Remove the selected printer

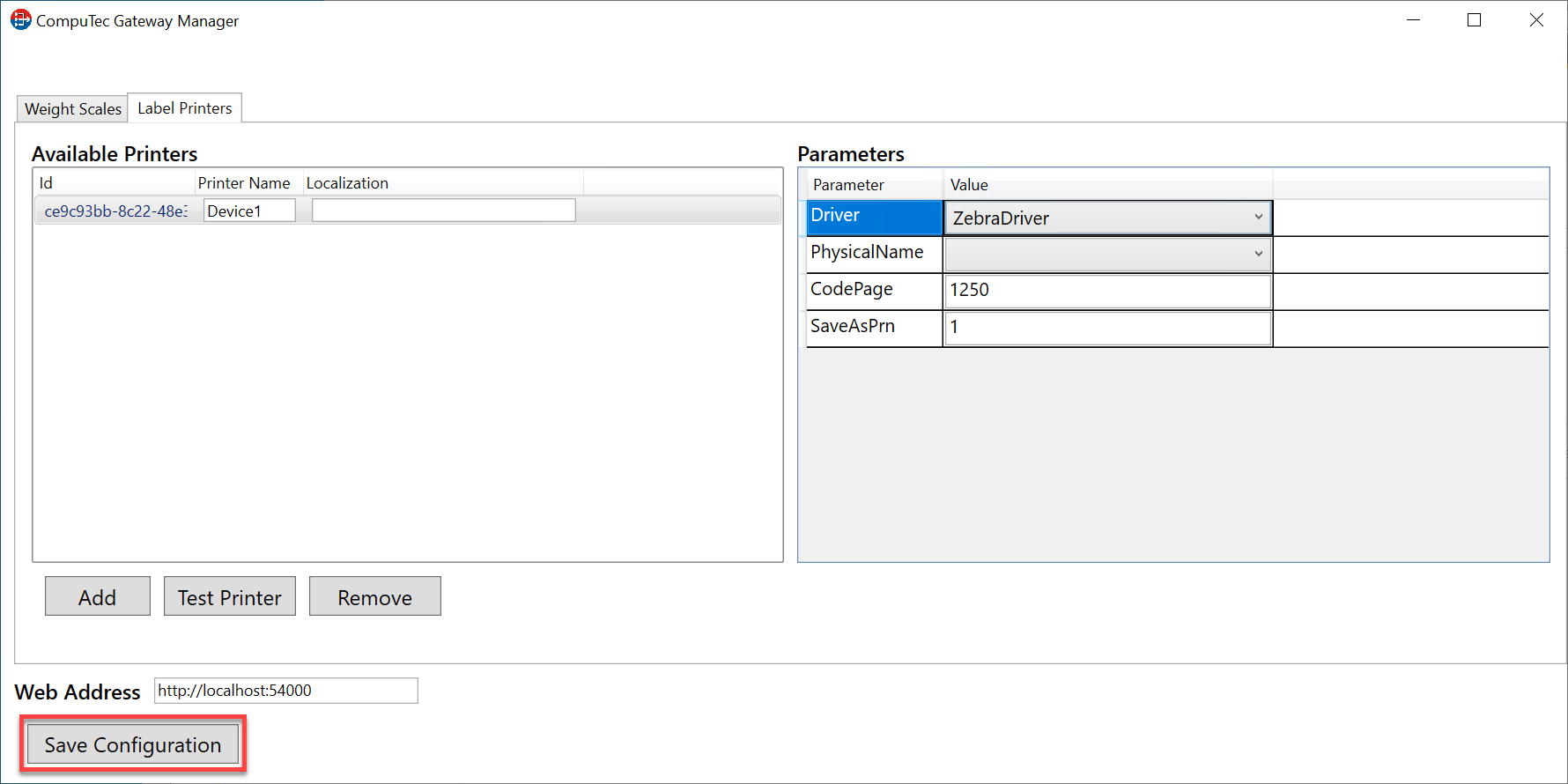click(x=375, y=596)
